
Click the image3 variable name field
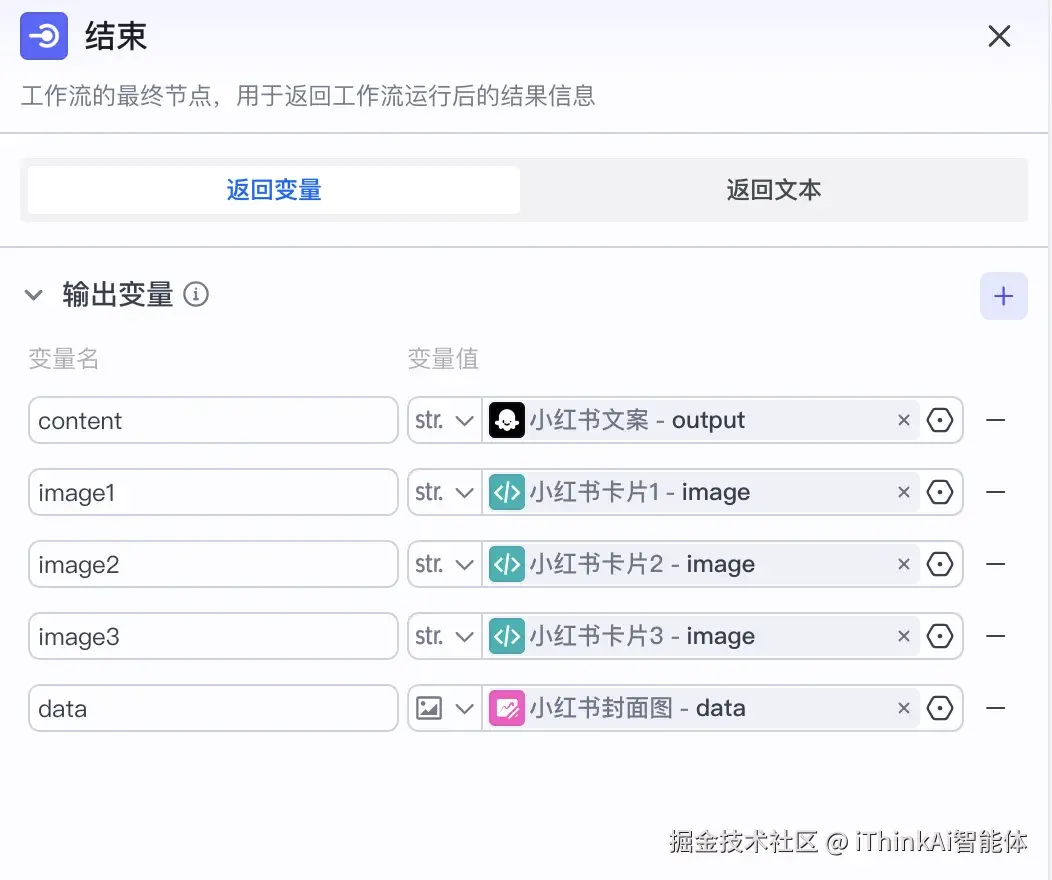click(x=213, y=636)
